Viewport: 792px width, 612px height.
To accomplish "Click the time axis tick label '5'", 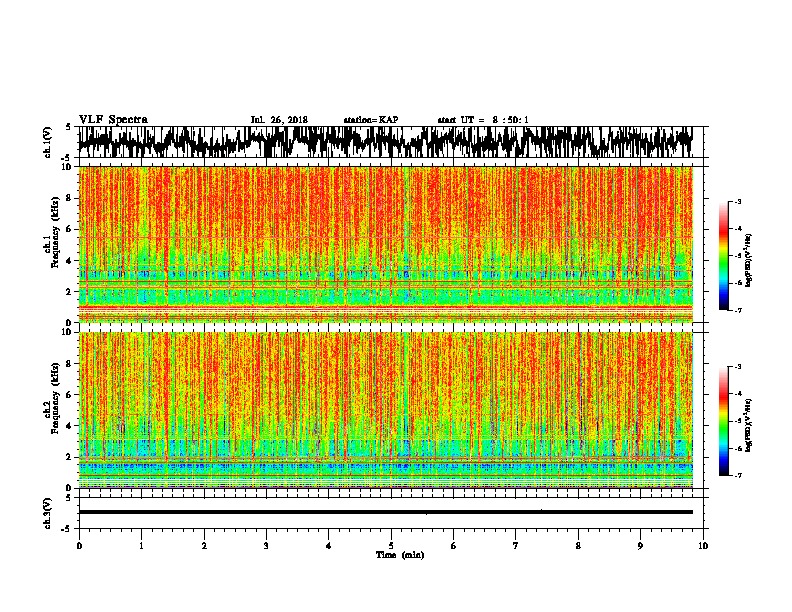I will click(391, 546).
